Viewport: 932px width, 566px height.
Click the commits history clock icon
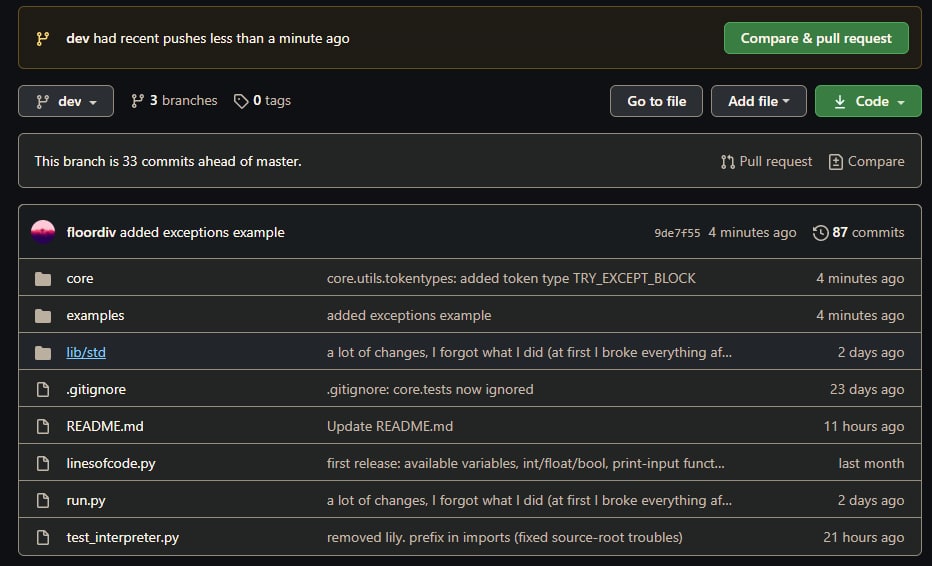click(820, 232)
